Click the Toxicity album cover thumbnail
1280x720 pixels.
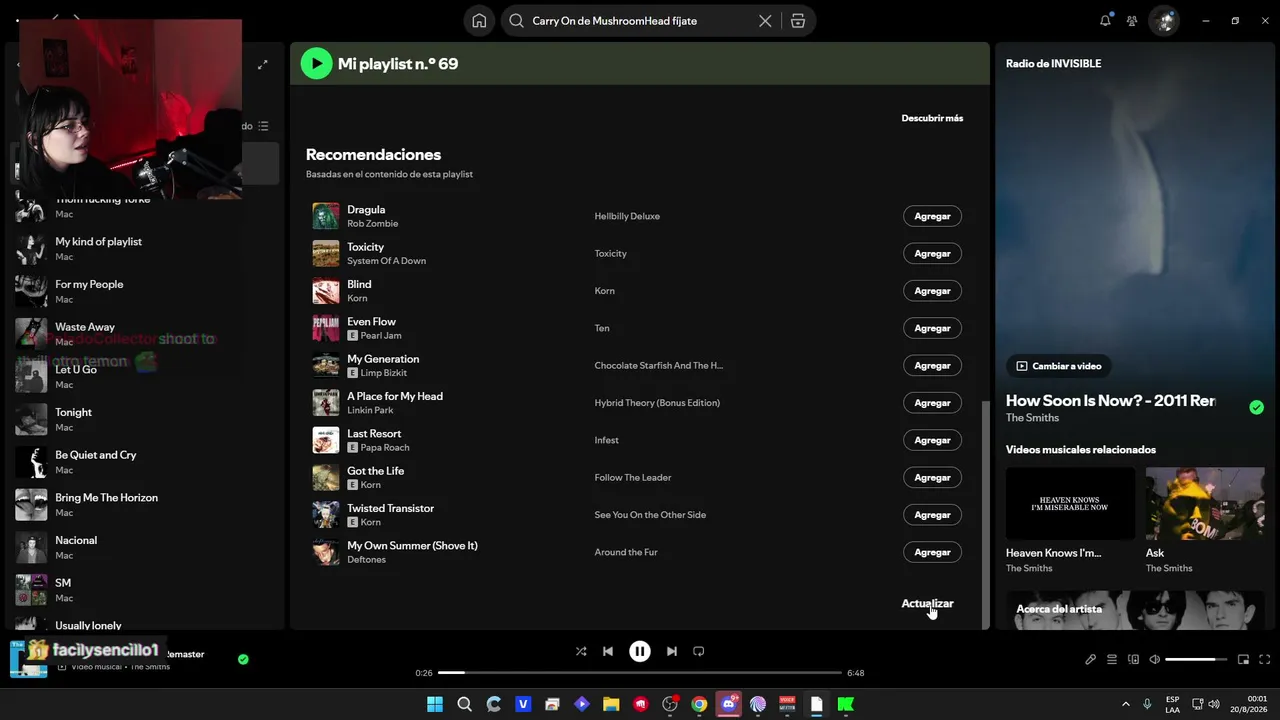(x=326, y=253)
